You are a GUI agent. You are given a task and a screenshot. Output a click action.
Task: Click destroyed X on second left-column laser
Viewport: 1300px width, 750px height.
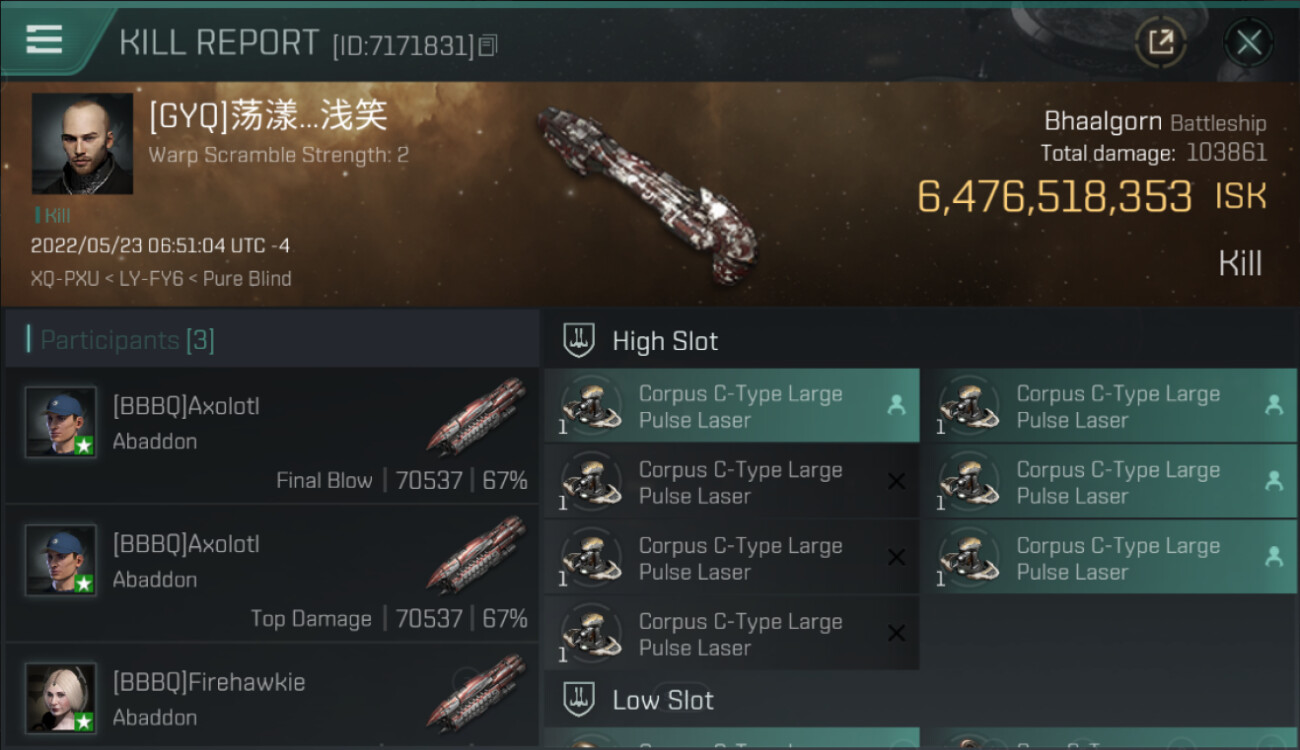pyautogui.click(x=896, y=482)
